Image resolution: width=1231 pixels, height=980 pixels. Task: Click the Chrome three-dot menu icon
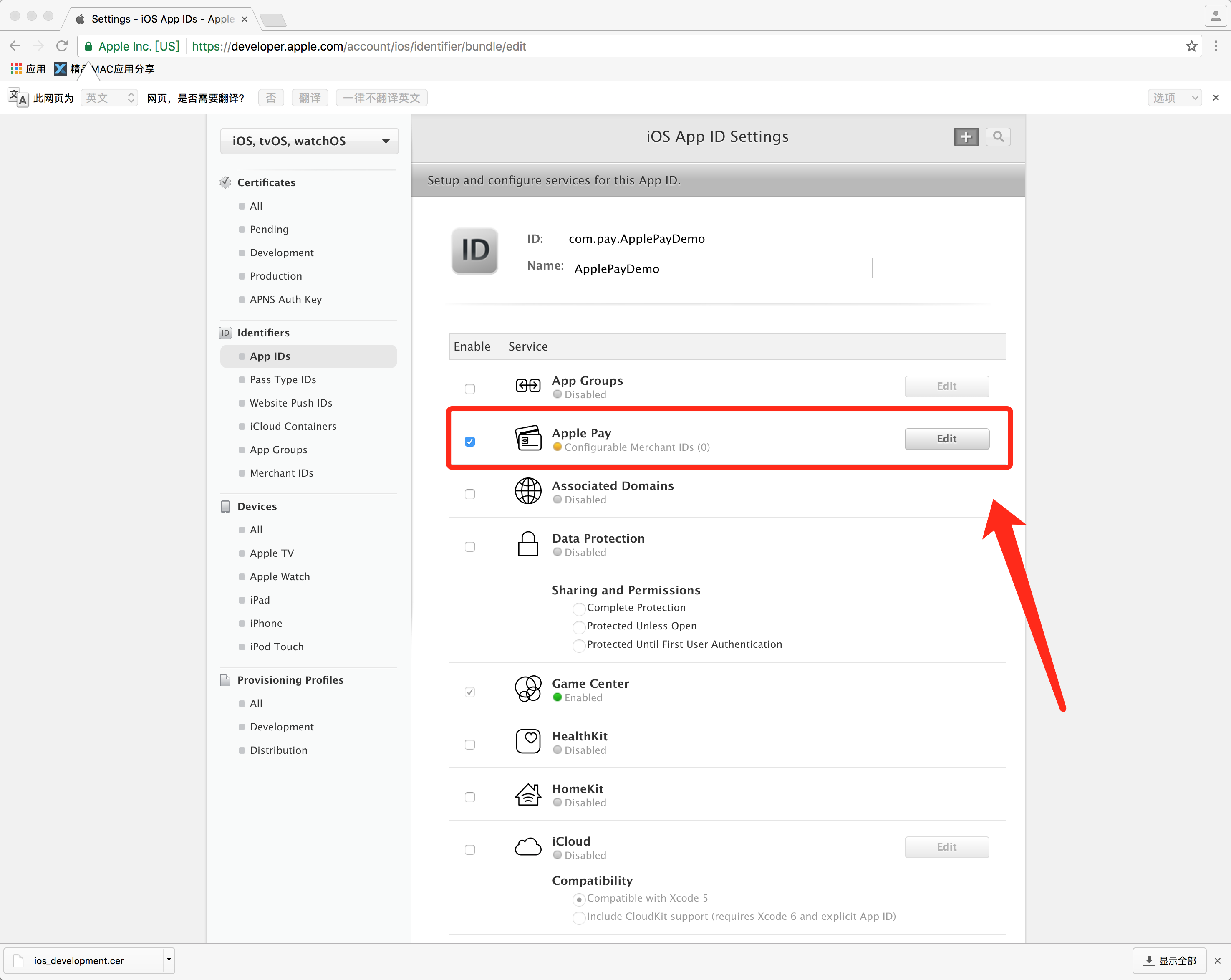point(1216,46)
